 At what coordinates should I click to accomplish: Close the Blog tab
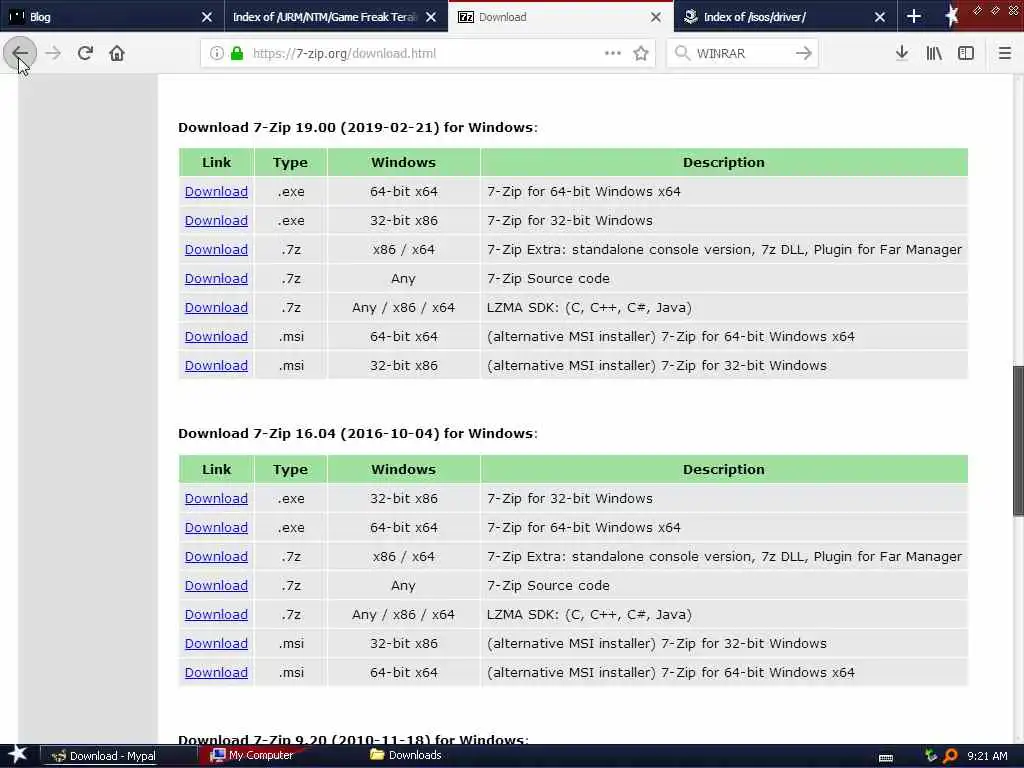(206, 17)
